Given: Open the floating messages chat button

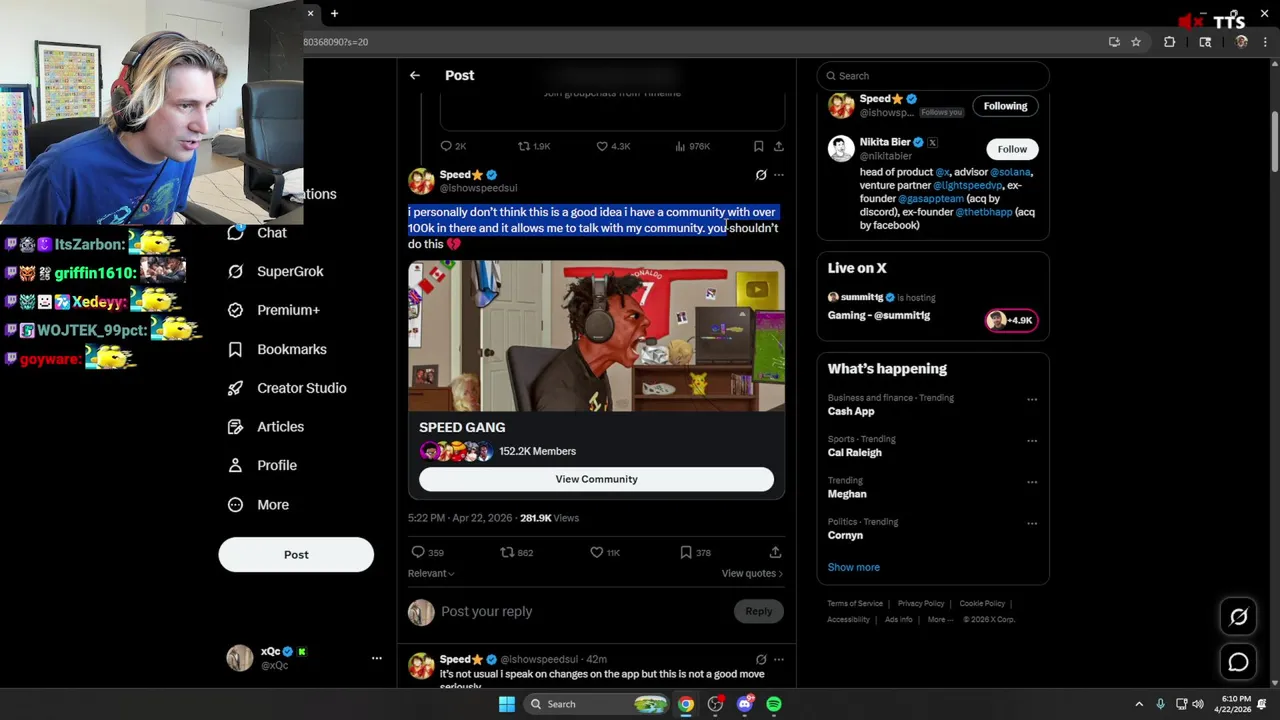Looking at the screenshot, I should click(1238, 662).
